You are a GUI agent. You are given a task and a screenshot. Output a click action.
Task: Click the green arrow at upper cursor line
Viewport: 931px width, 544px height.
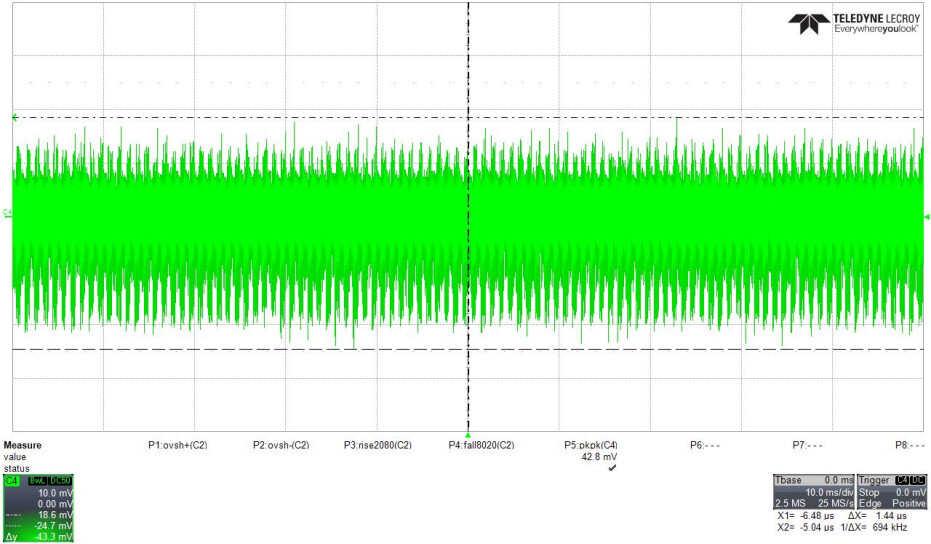pyautogui.click(x=15, y=118)
